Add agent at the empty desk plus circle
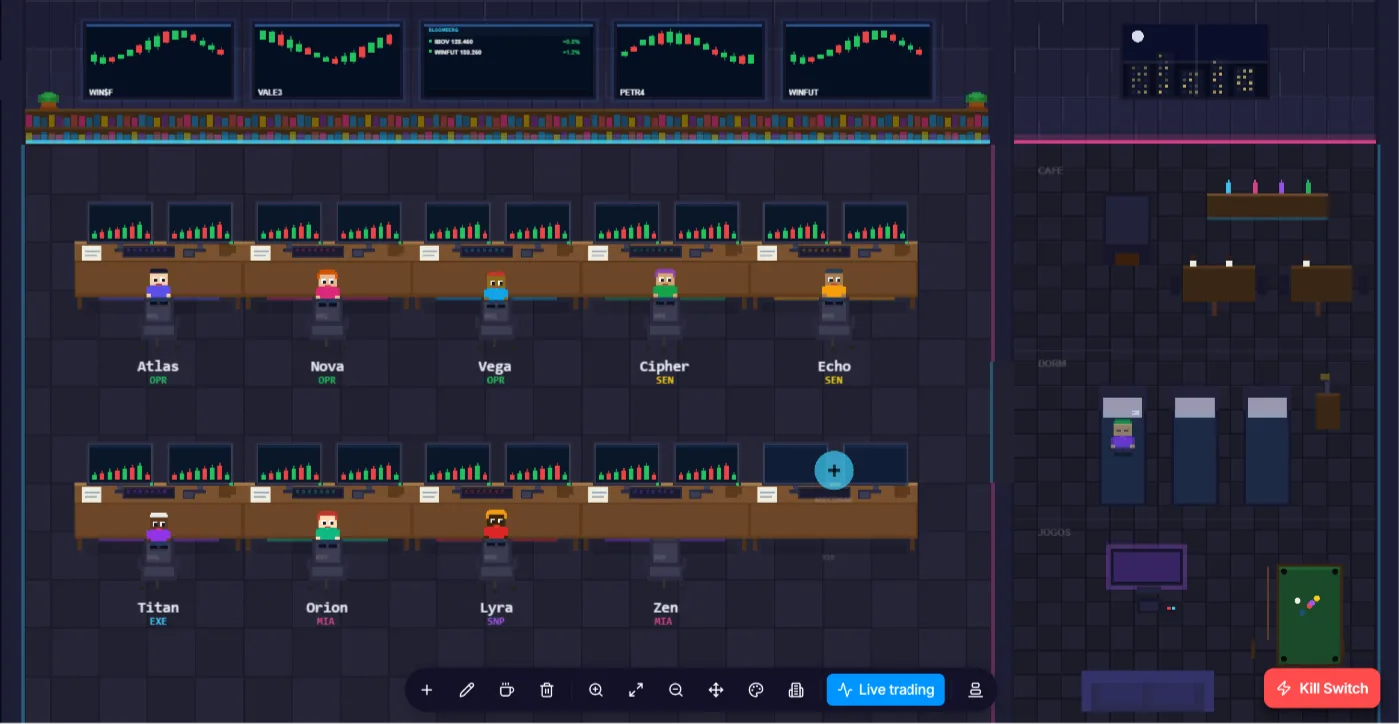 (x=834, y=470)
